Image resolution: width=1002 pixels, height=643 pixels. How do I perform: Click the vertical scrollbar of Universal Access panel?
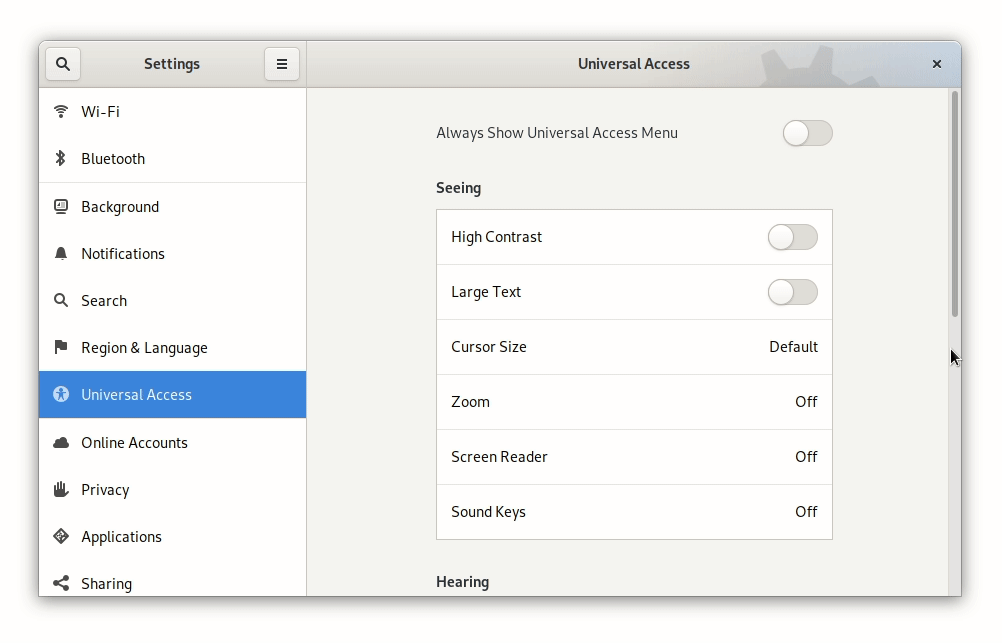click(955, 205)
